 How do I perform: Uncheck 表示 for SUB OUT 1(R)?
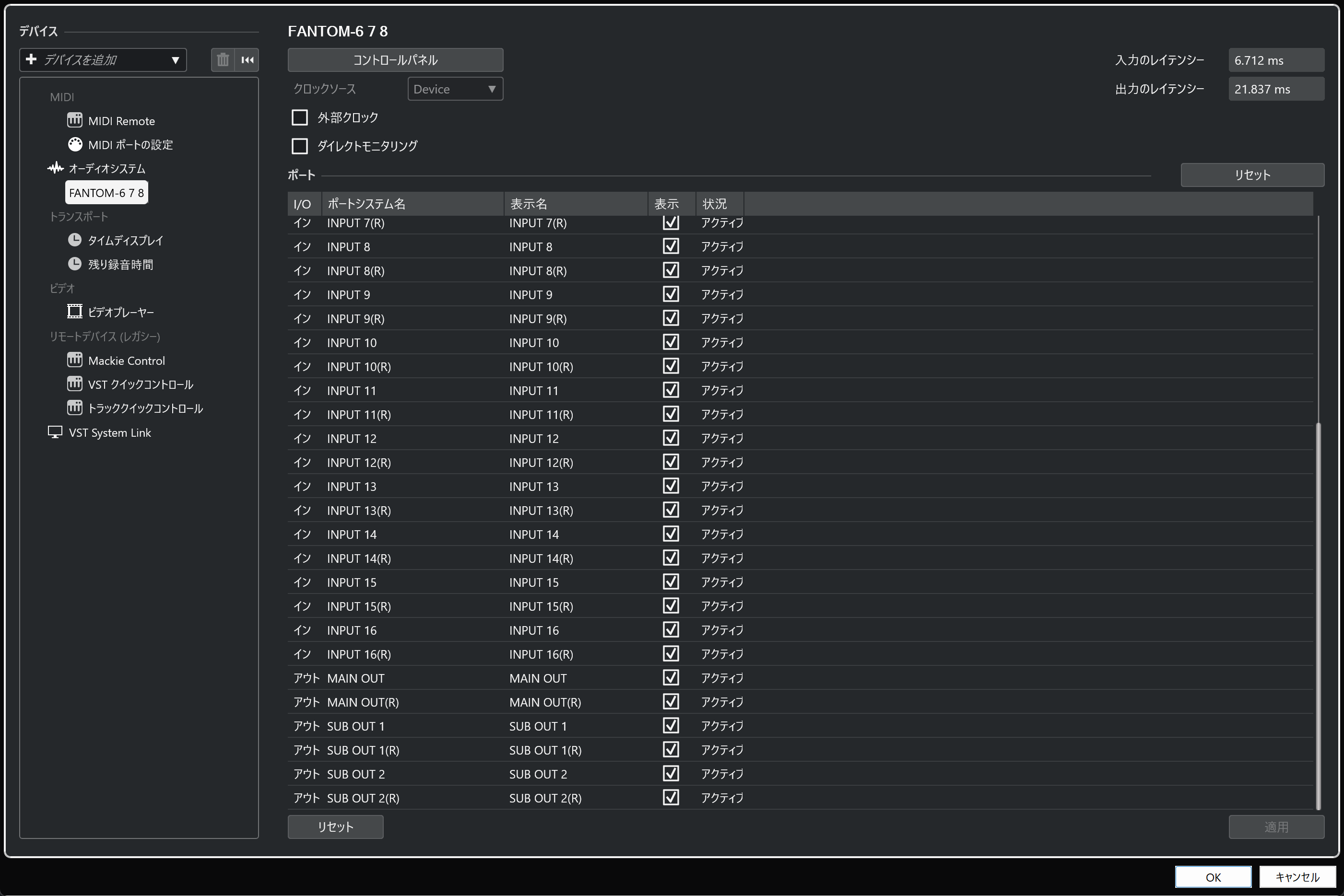pyautogui.click(x=671, y=750)
